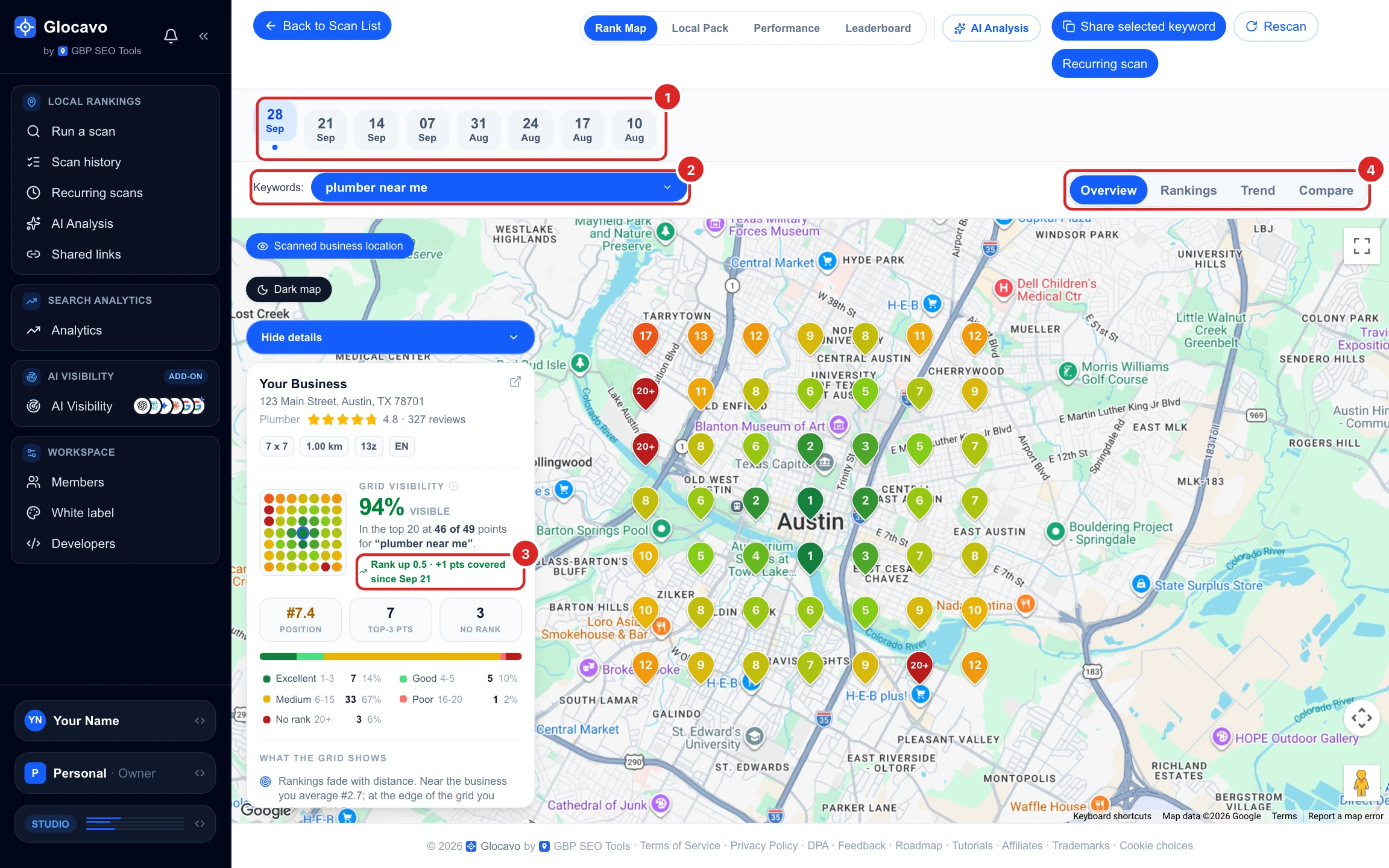Screen dimensions: 1389x868
Task: Click Recurring scans clock icon
Action: [x=34, y=193]
